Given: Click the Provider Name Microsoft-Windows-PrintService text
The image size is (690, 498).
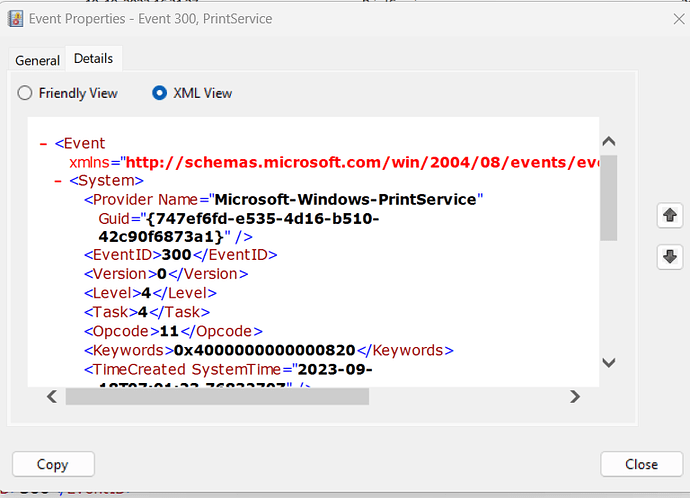Looking at the screenshot, I should (345, 200).
